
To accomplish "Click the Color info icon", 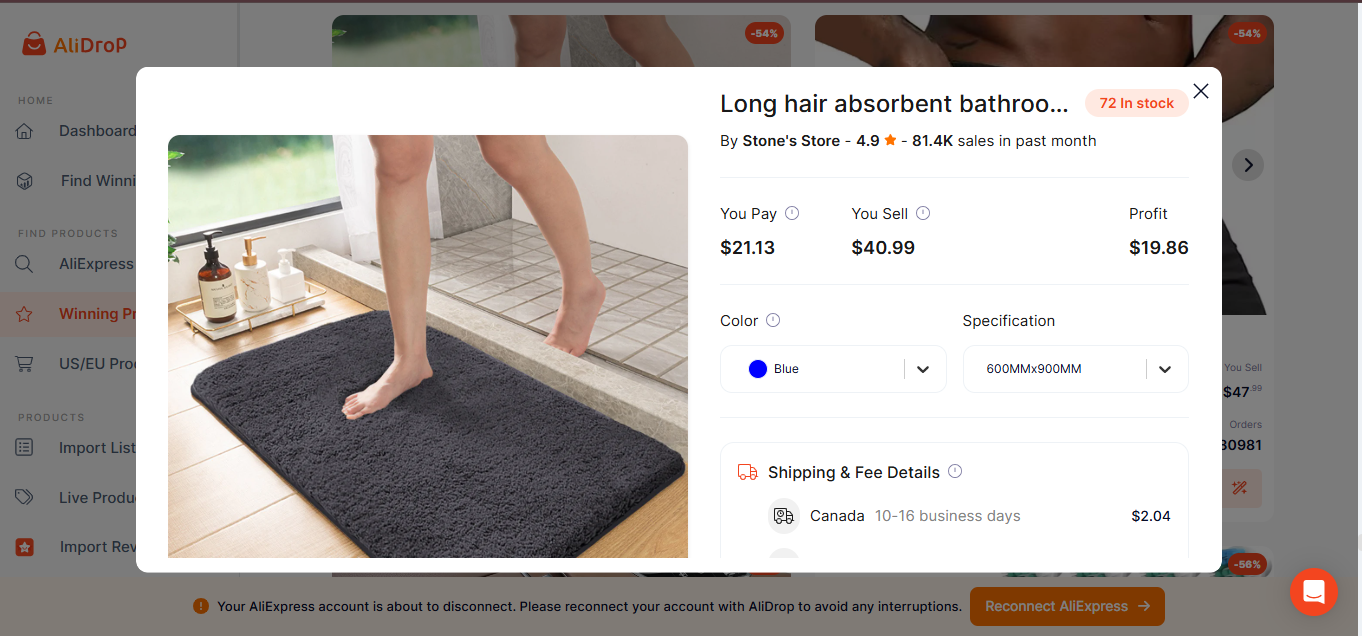I will [x=773, y=320].
